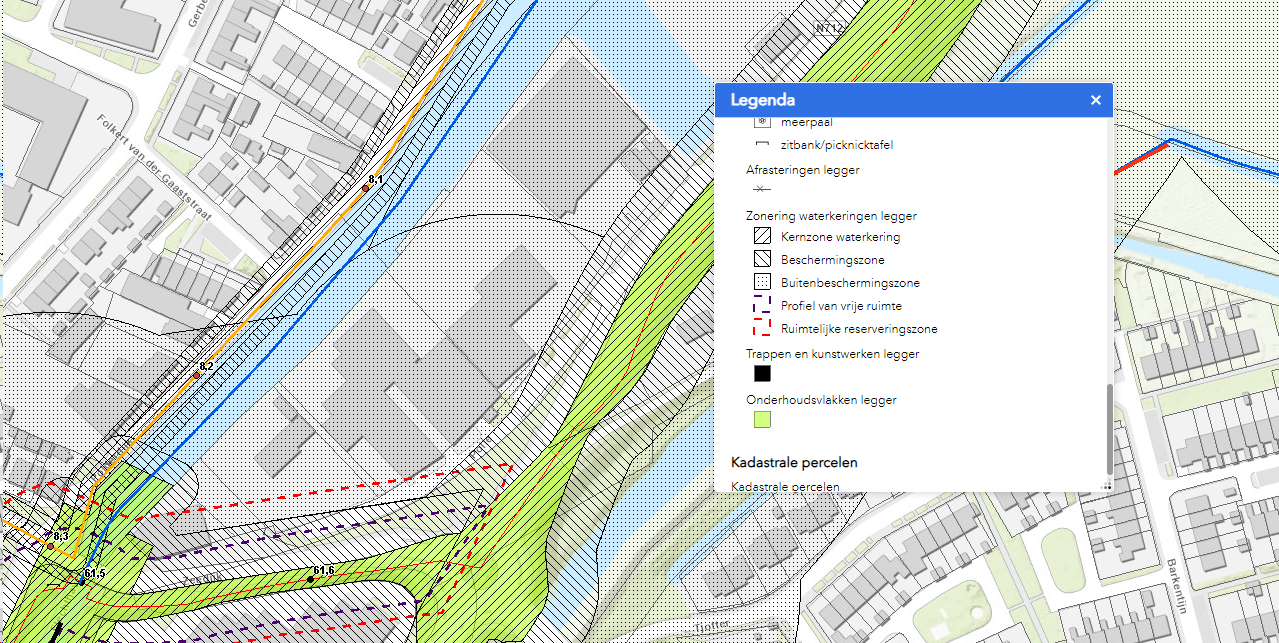The width and height of the screenshot is (1279, 643).
Task: Click the "Zonering waterkeringen legger" heading
Action: (831, 216)
